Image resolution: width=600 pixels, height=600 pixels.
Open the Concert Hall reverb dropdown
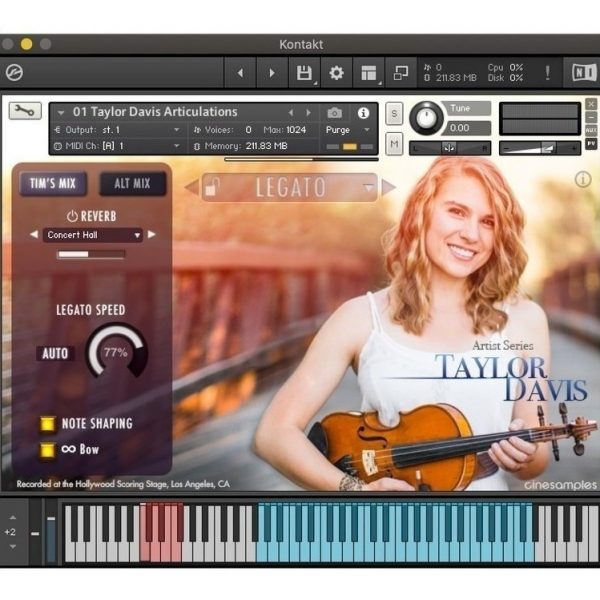click(x=93, y=235)
